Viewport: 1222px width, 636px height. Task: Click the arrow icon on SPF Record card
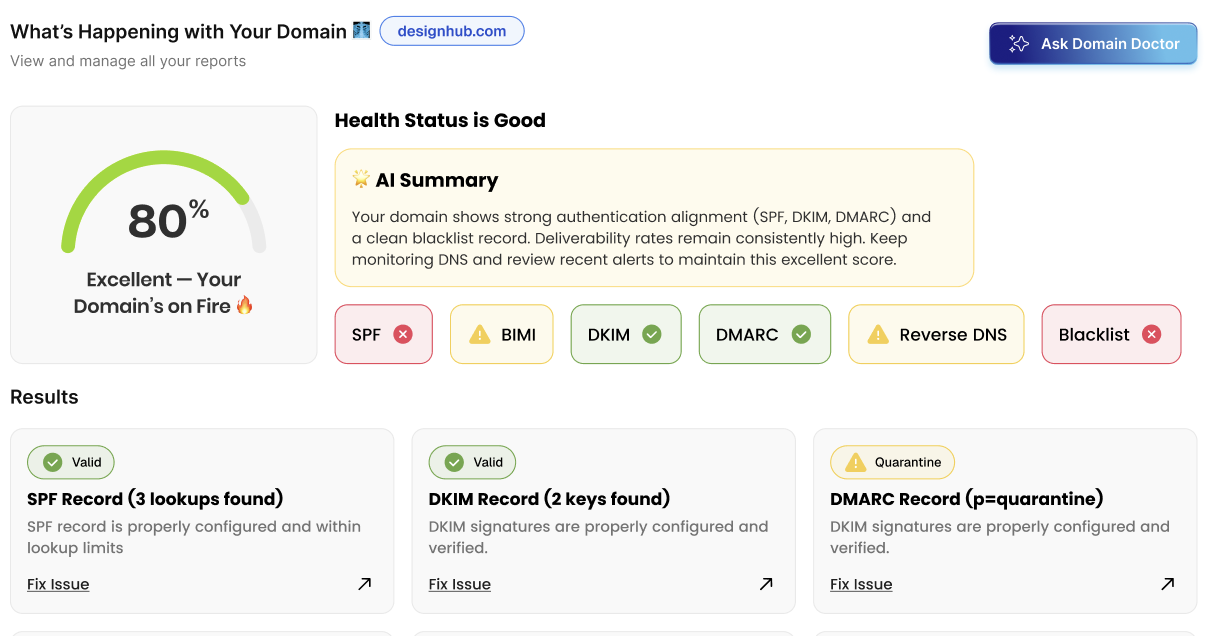(365, 584)
